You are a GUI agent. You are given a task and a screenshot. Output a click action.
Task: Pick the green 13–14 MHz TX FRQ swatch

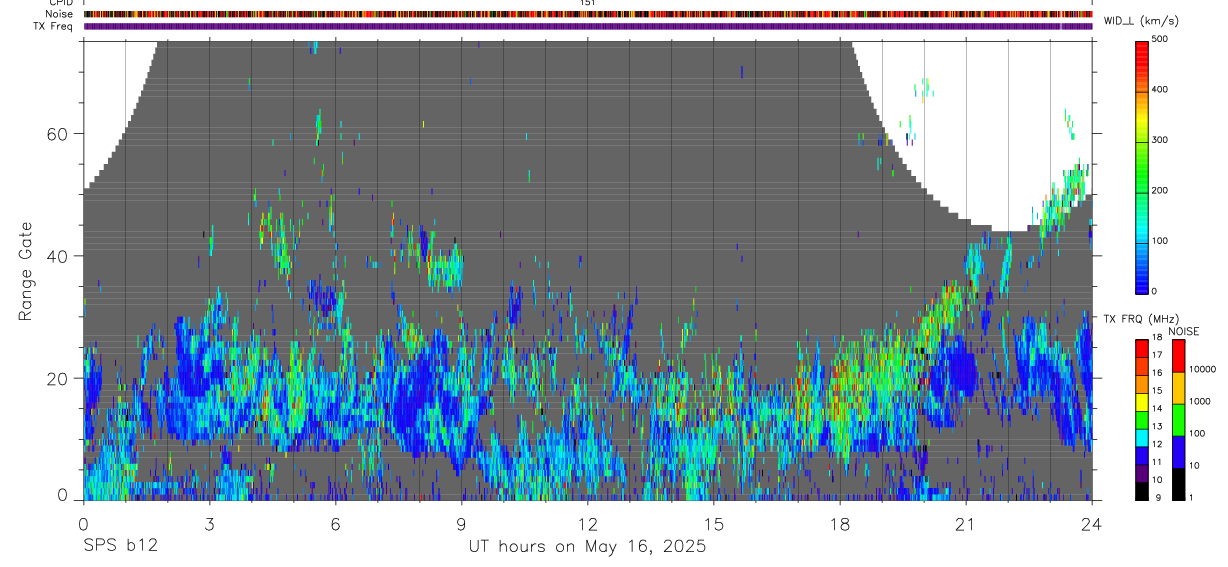tap(1142, 419)
